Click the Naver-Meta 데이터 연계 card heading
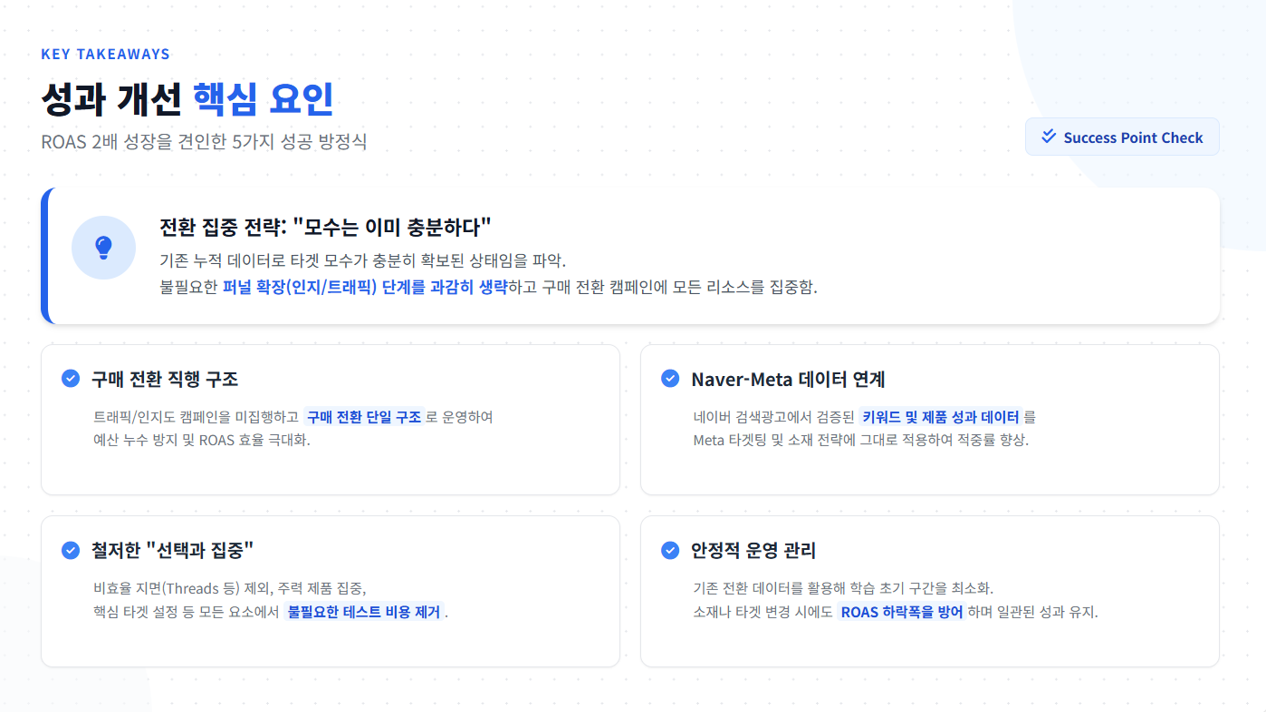The height and width of the screenshot is (712, 1266). (788, 379)
